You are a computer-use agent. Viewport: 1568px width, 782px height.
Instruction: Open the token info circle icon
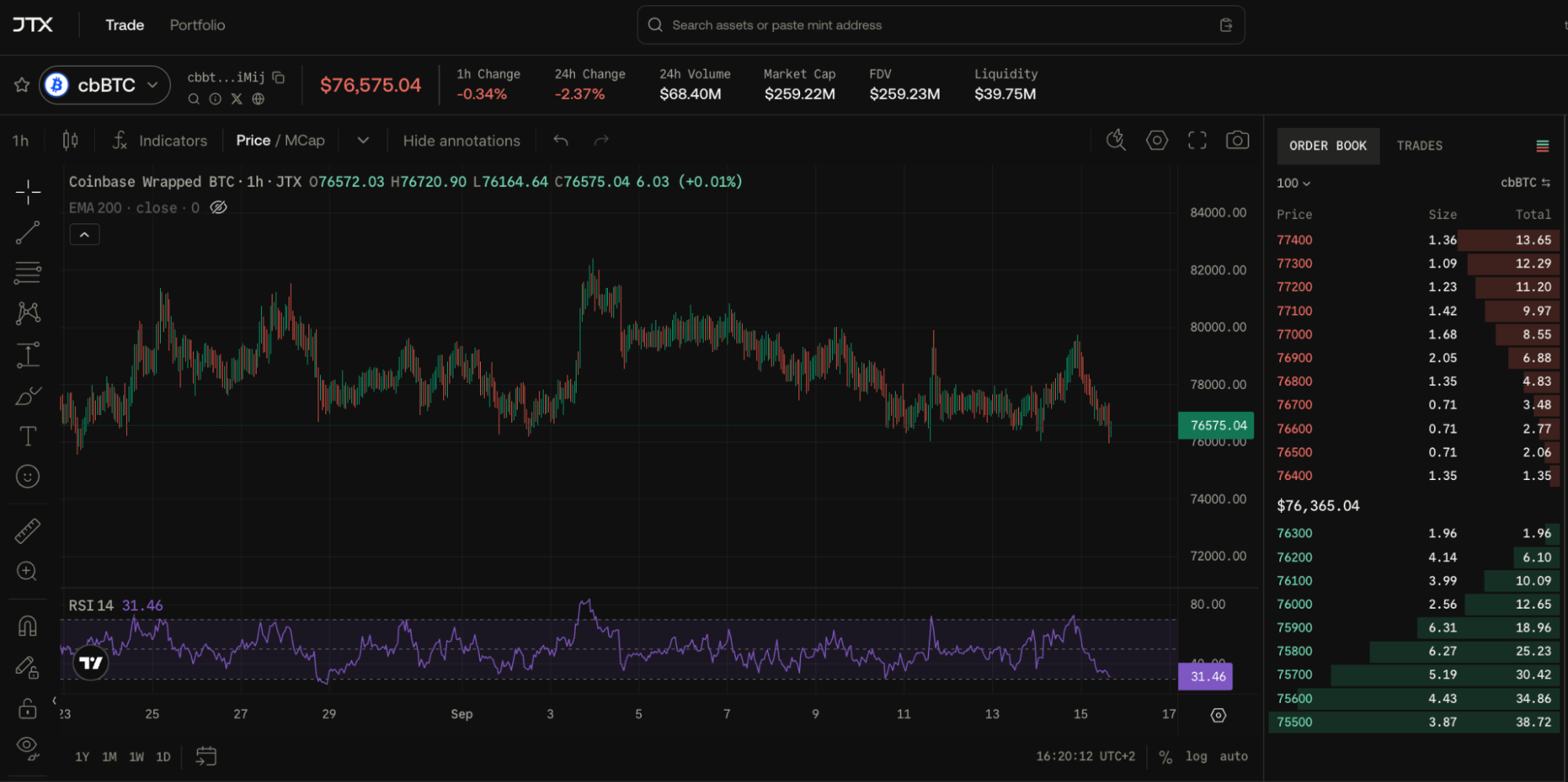coord(215,99)
